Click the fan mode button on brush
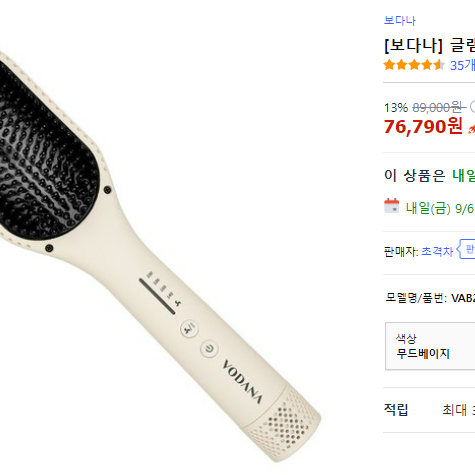Viewport: 475px width, 475px height. point(189,329)
